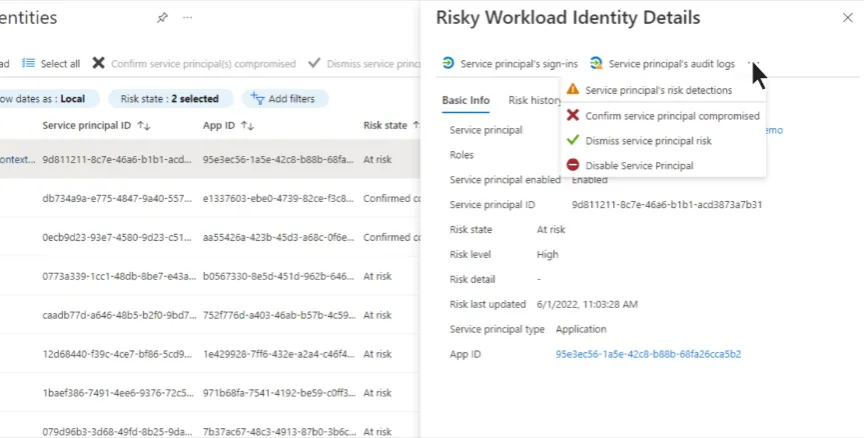Image resolution: width=864 pixels, height=438 pixels.
Task: Open Service principal's sign-ins link
Action: pyautogui.click(x=510, y=63)
